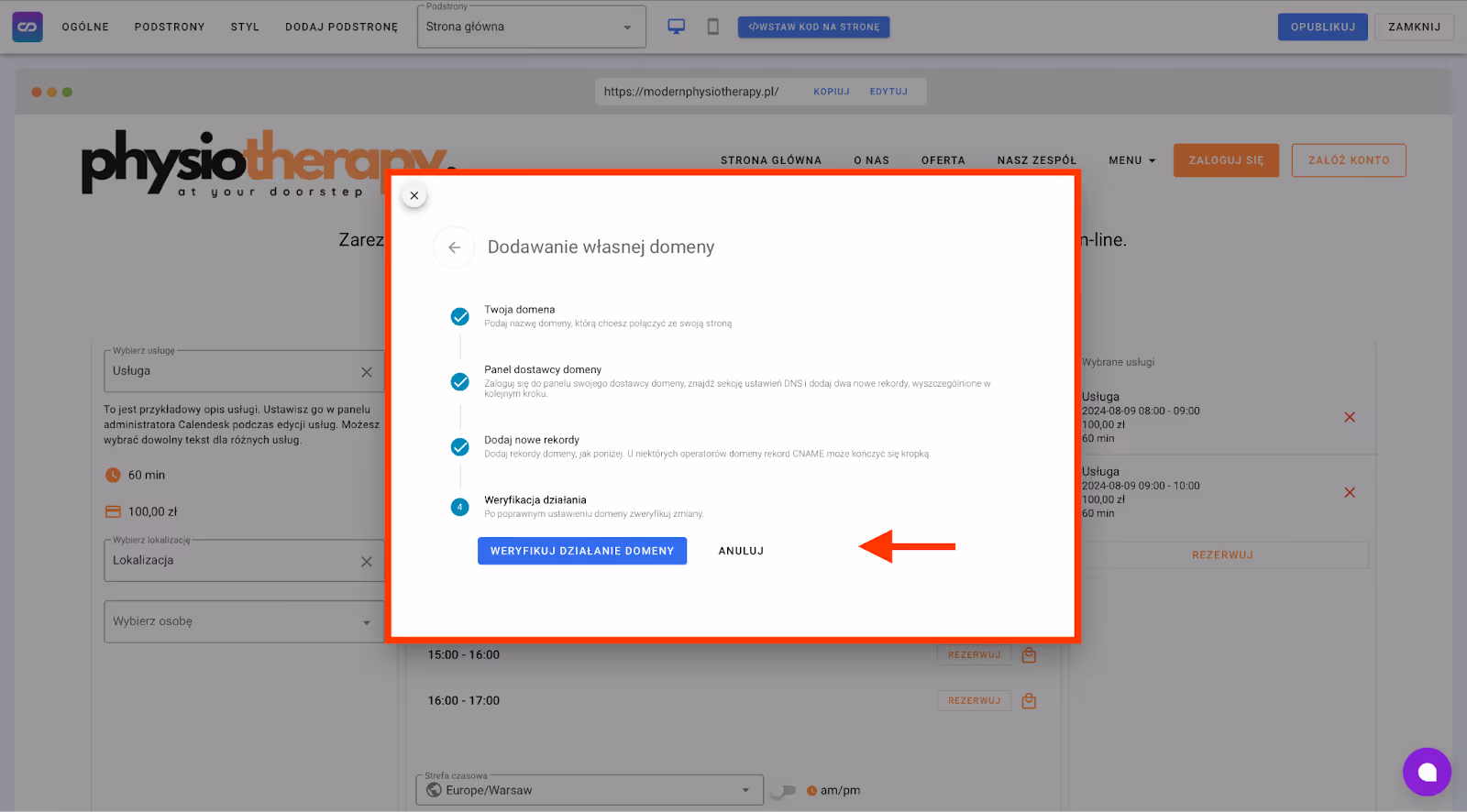
Task: Remove first selected service with red X
Action: [1349, 417]
